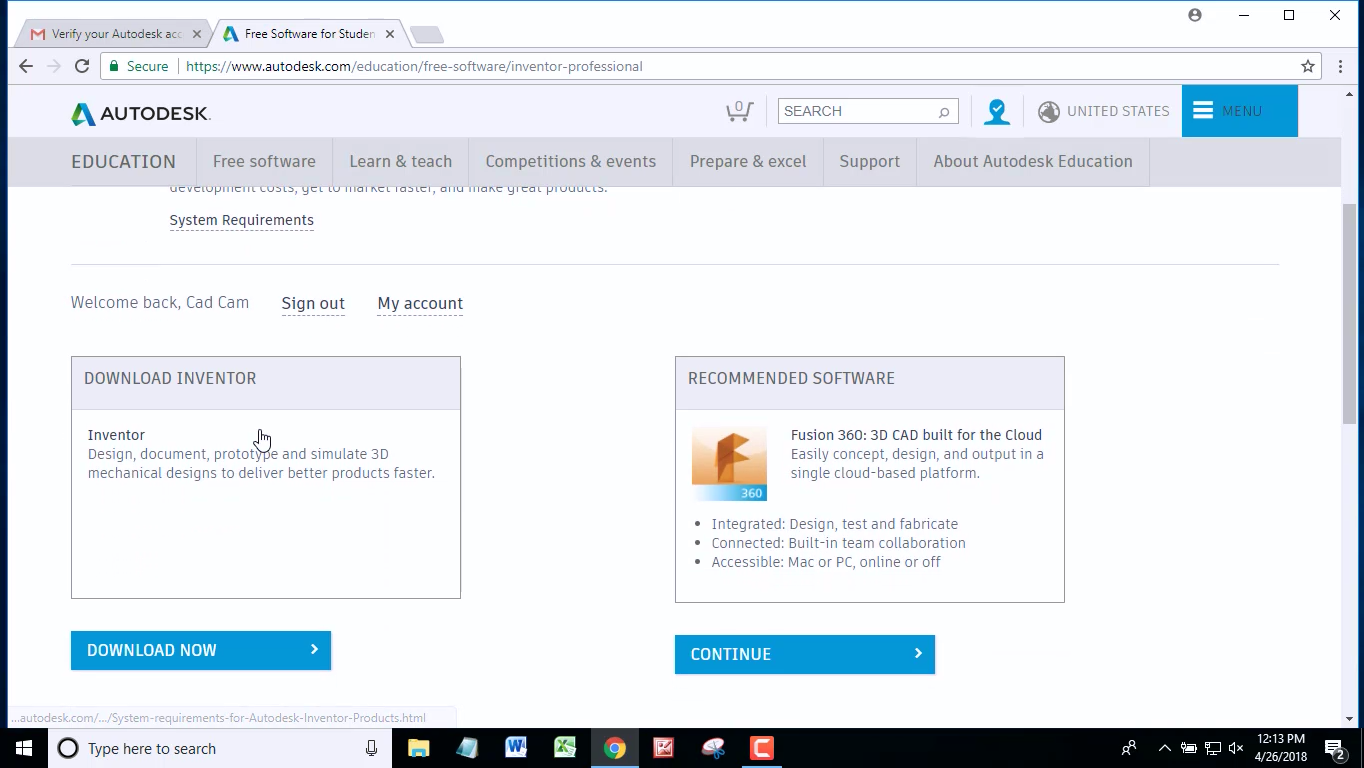The width and height of the screenshot is (1364, 768).
Task: Open the red Camtasia taskbar icon
Action: 762,748
